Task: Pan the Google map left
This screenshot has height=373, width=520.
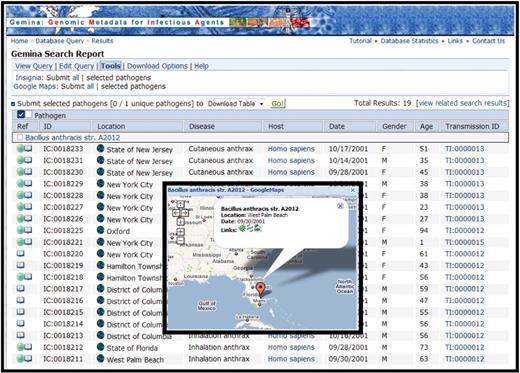Action: tap(176, 213)
